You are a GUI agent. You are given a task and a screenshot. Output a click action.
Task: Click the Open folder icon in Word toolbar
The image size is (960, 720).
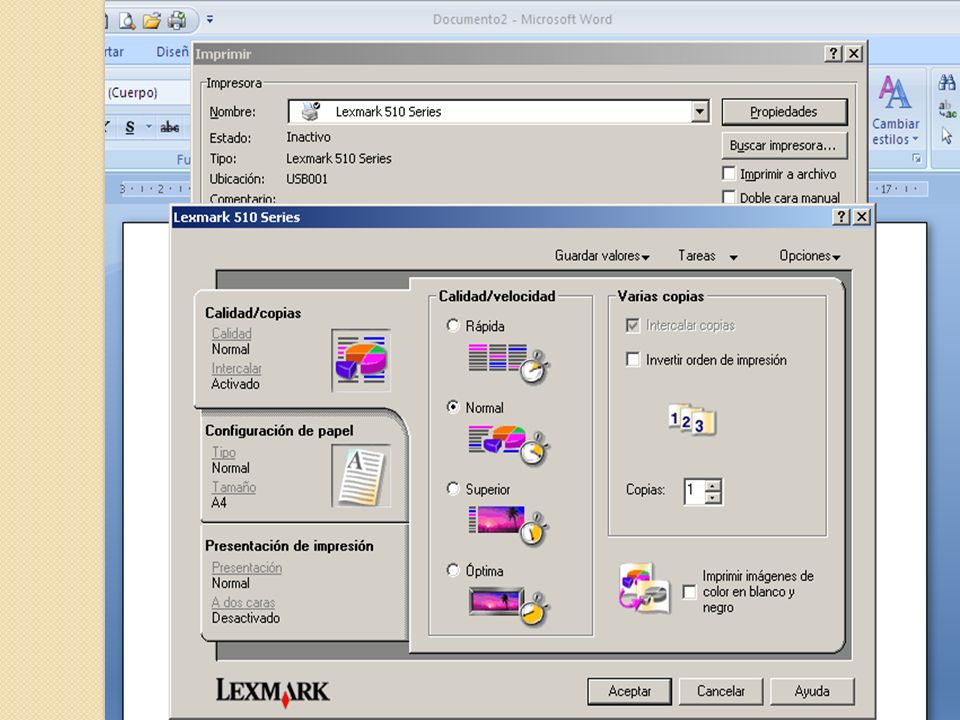tap(151, 21)
